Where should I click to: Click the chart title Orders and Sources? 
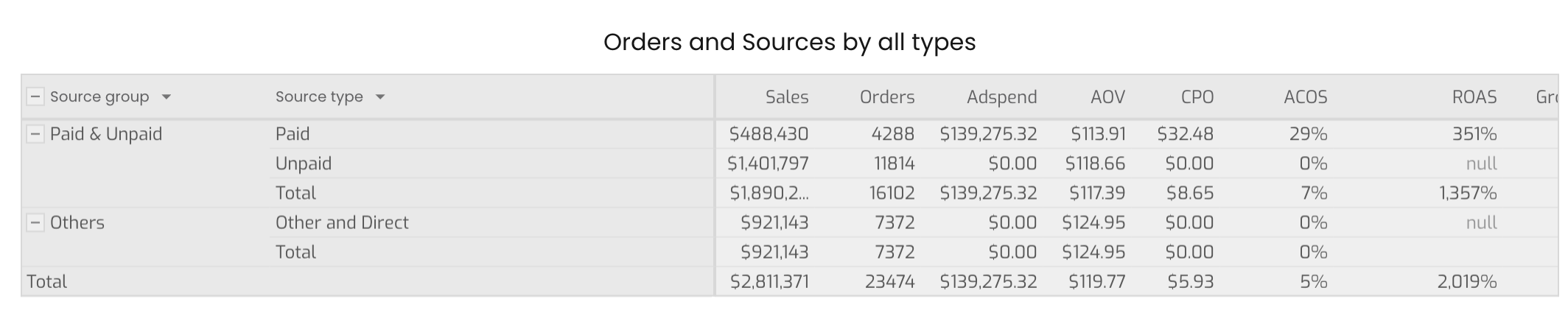click(790, 42)
